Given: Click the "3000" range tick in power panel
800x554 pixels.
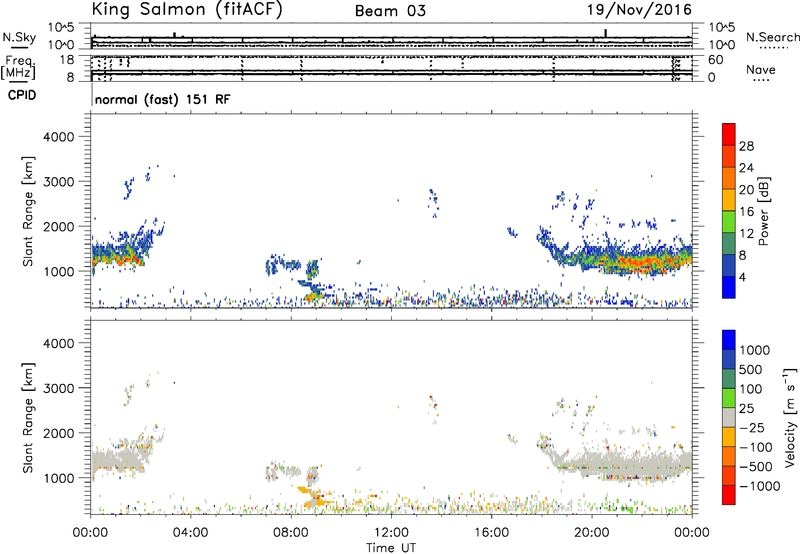Looking at the screenshot, I should [59, 182].
